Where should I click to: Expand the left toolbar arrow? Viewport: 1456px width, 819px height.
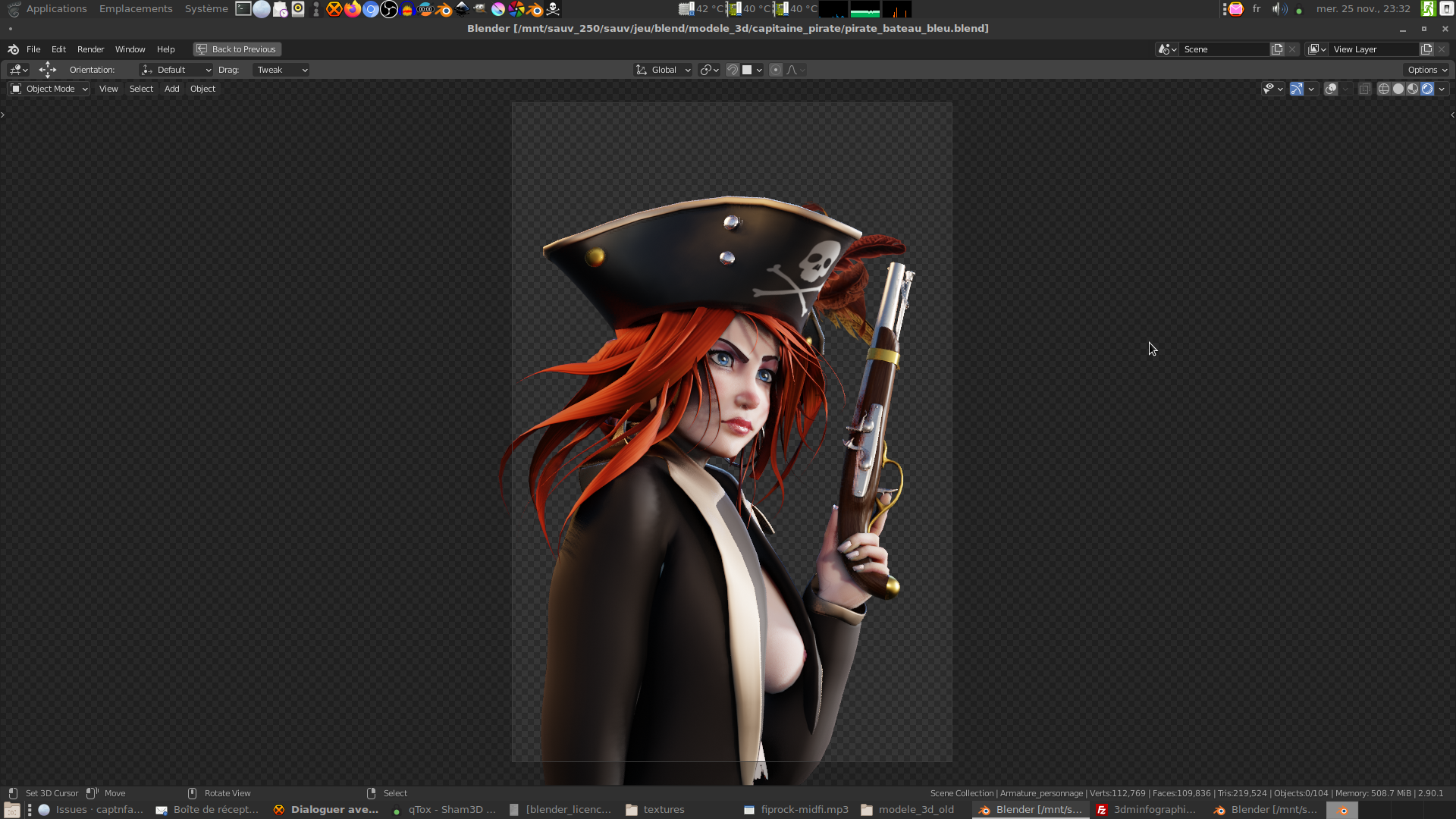tap(3, 115)
